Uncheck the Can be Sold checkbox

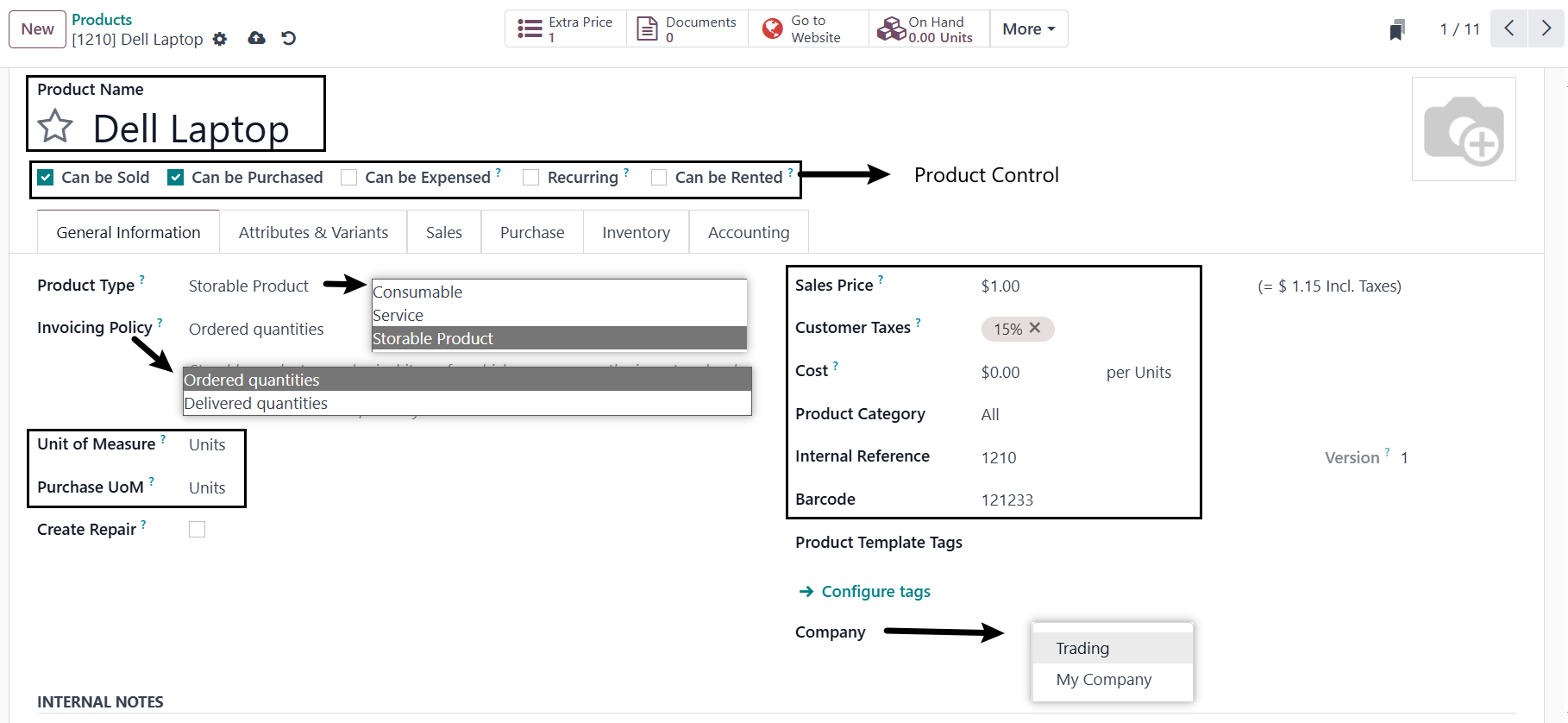(x=46, y=178)
